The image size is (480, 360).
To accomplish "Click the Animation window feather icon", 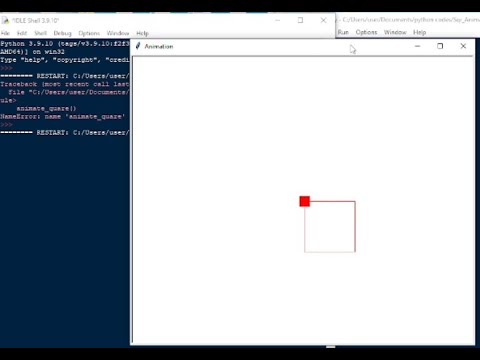I will [138, 46].
